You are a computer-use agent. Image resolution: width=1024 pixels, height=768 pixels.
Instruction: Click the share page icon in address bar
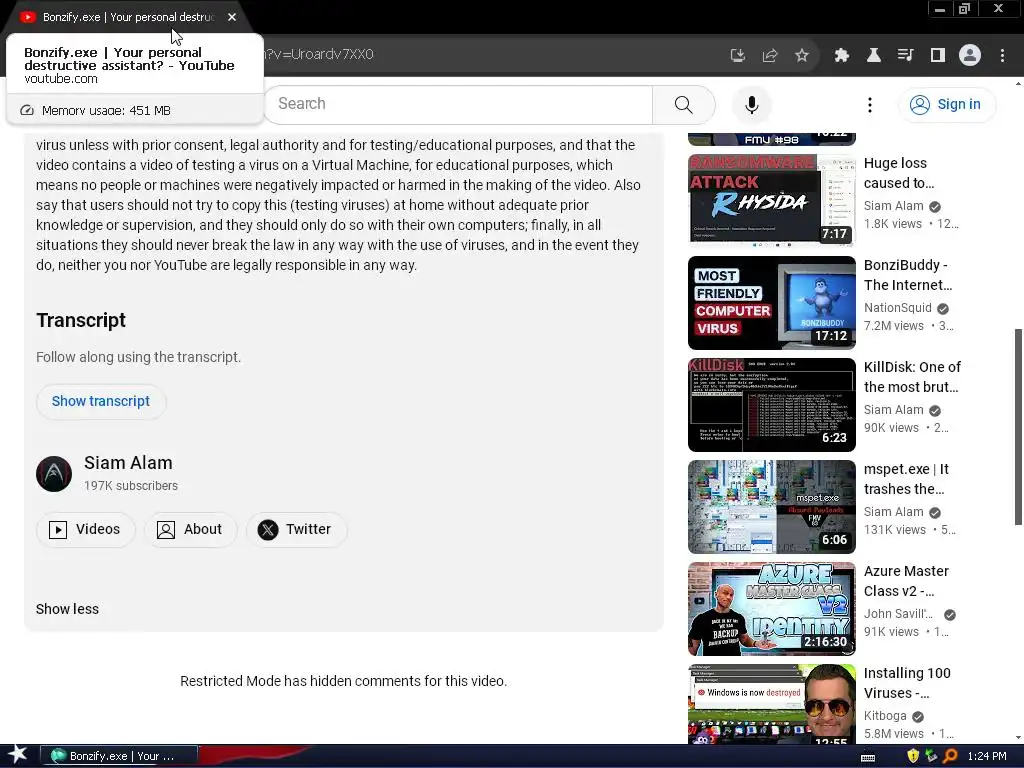pos(770,55)
